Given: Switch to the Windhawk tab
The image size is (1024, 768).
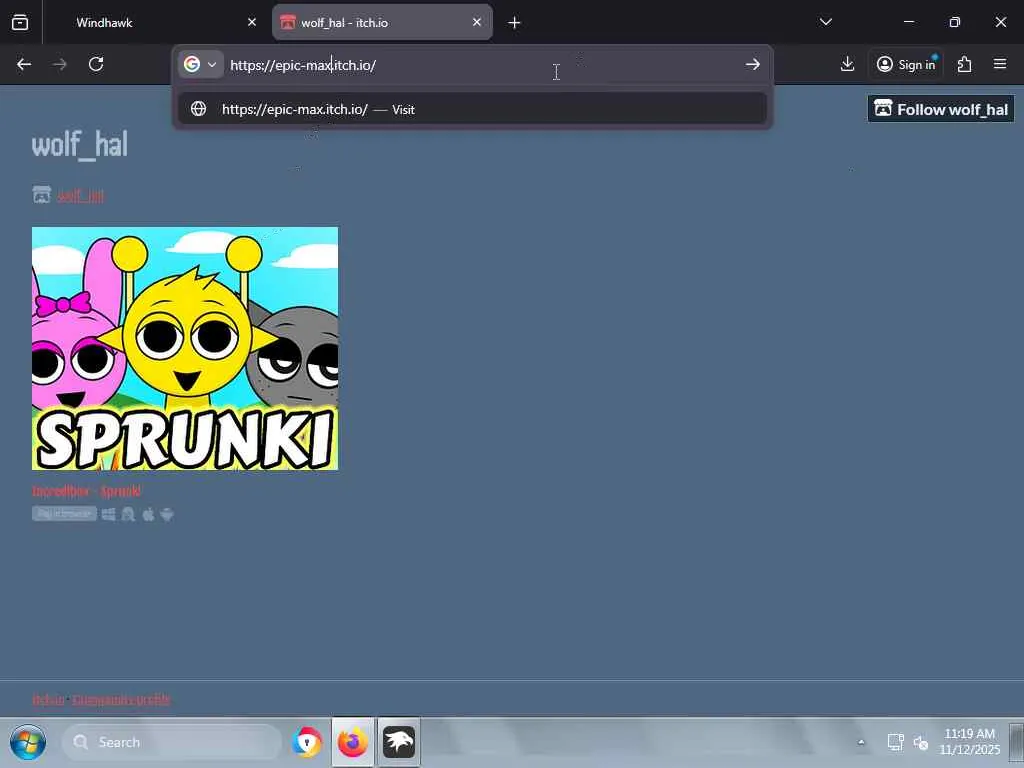Looking at the screenshot, I should (104, 22).
